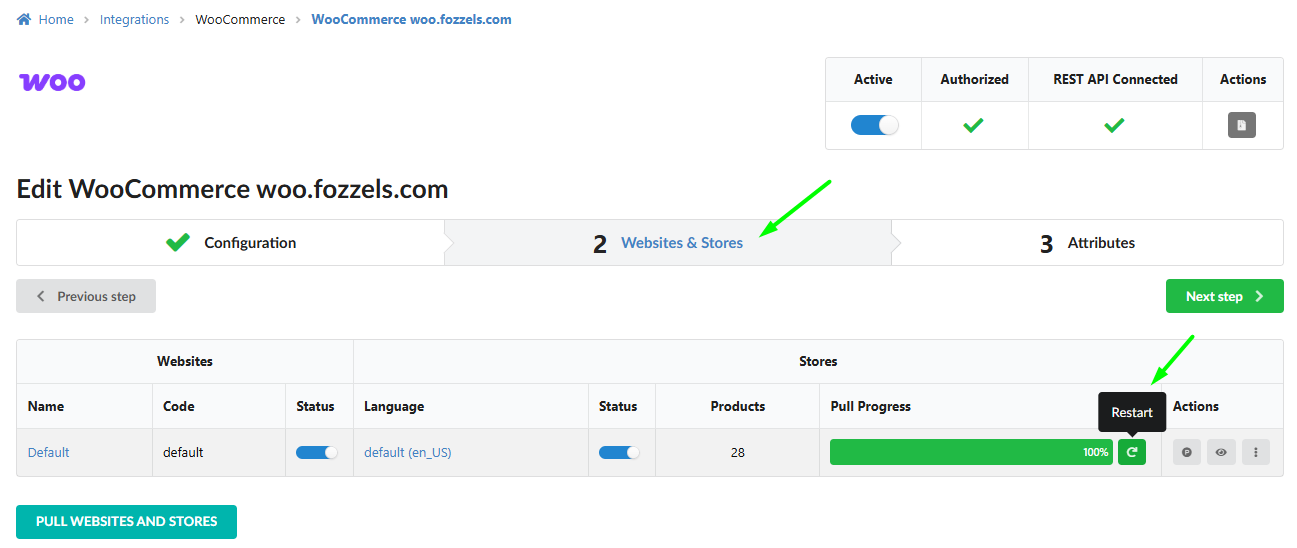Open WooCommerce woo.fozzels.com breadcrumb
1297x548 pixels.
tap(411, 19)
